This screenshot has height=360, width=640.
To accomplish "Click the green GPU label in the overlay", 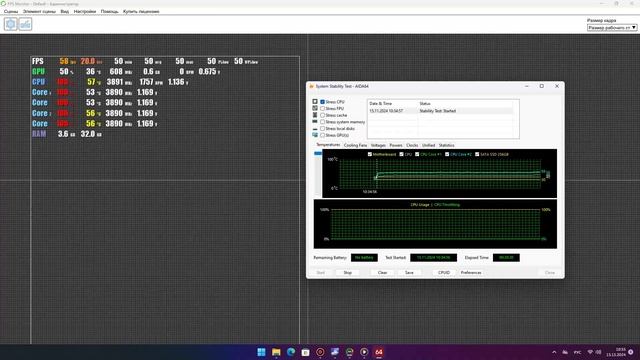I will tap(38, 71).
